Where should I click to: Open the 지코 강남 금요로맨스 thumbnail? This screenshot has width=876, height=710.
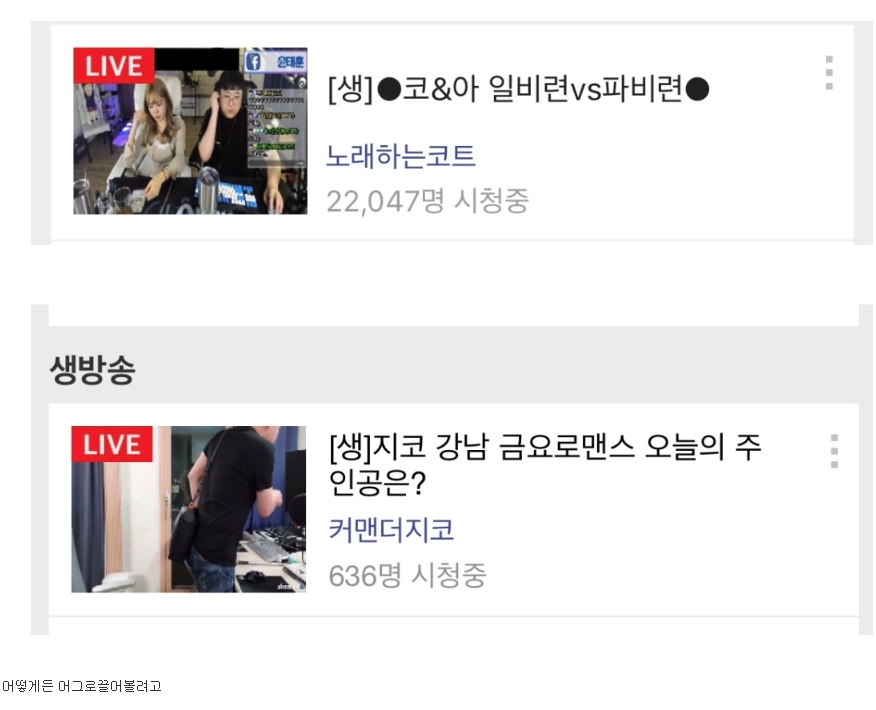tap(189, 509)
